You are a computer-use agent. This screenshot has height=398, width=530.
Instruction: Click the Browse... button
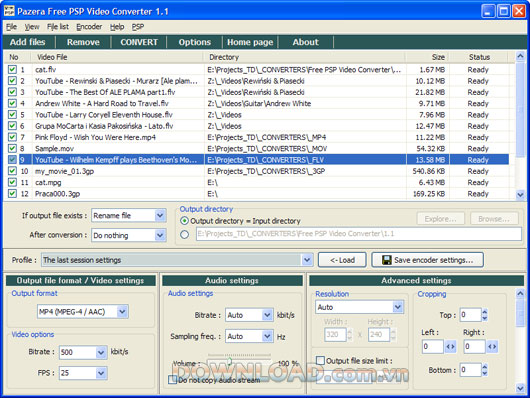tap(494, 219)
